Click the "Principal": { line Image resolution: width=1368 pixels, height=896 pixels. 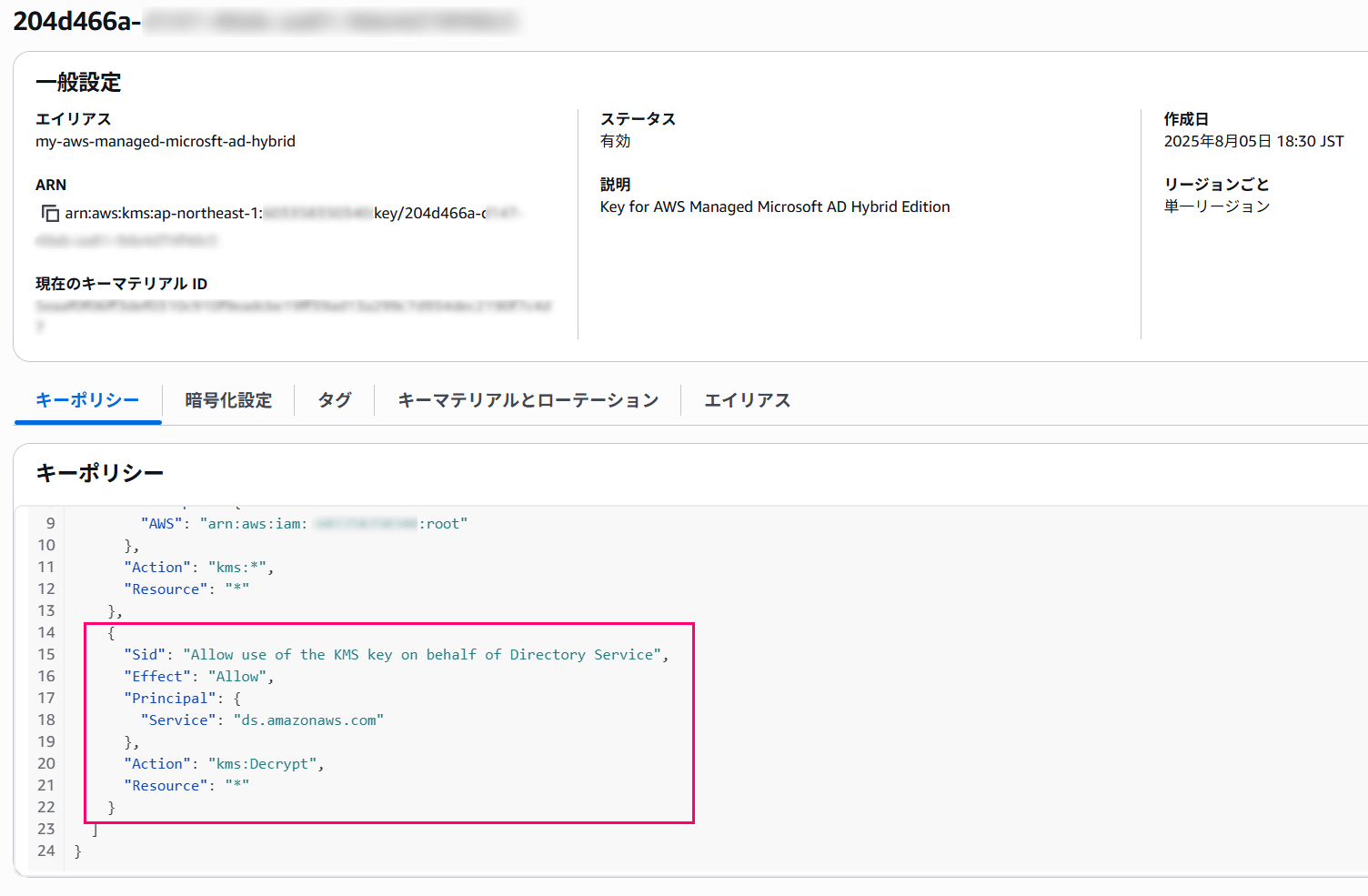click(183, 699)
